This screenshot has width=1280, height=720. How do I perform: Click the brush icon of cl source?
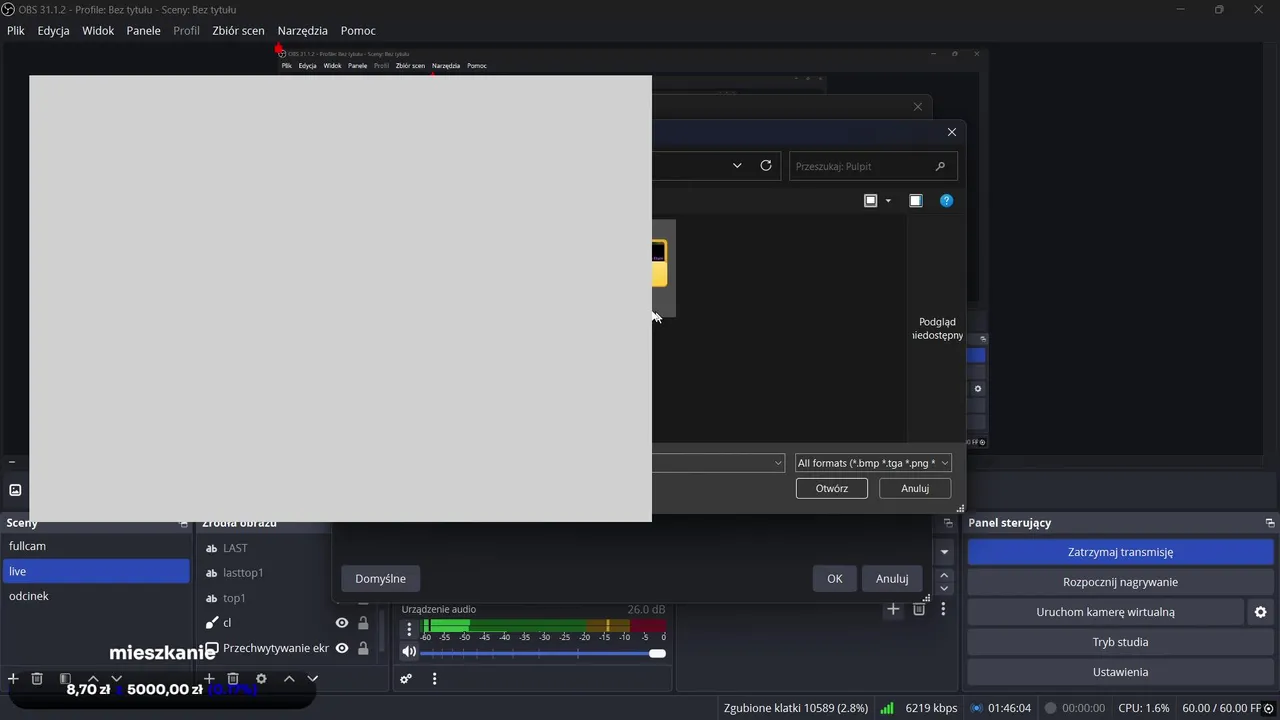(x=212, y=623)
